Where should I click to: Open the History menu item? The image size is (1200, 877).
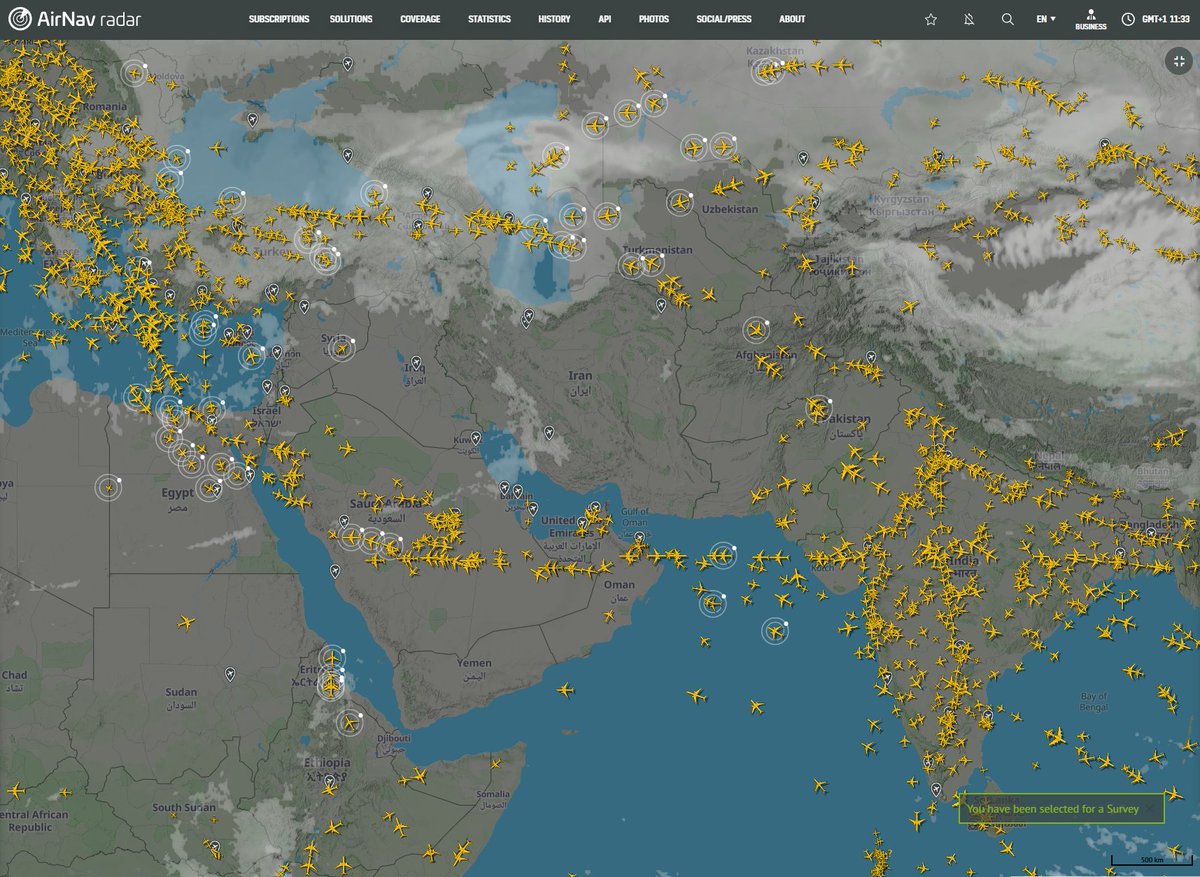(554, 19)
